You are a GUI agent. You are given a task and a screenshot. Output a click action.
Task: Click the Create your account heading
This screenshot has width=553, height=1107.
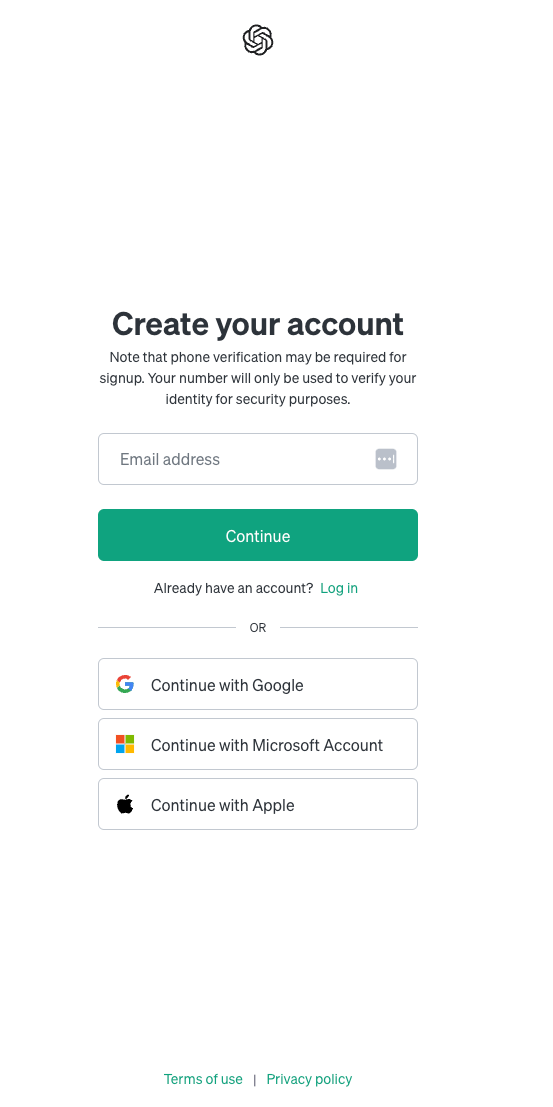tap(258, 324)
